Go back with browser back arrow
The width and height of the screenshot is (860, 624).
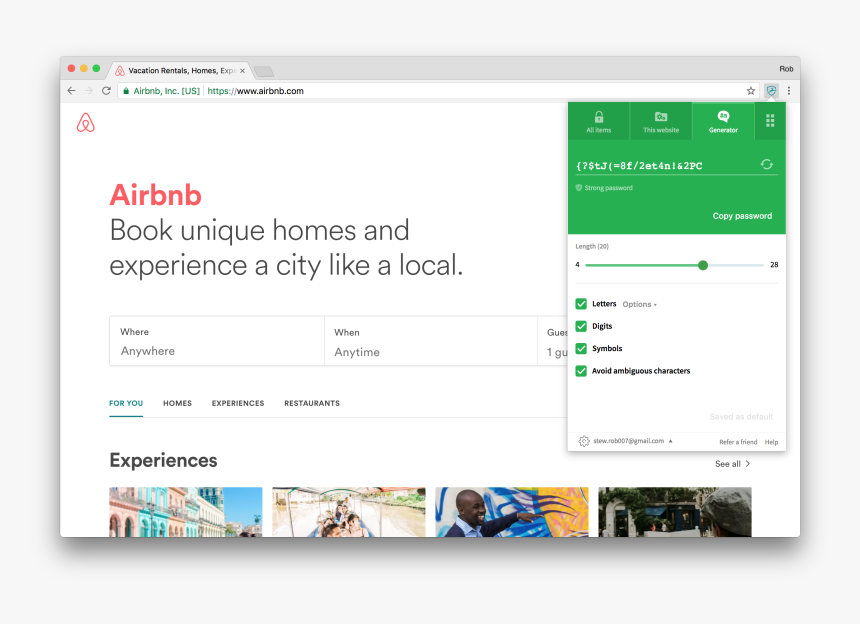tap(71, 90)
